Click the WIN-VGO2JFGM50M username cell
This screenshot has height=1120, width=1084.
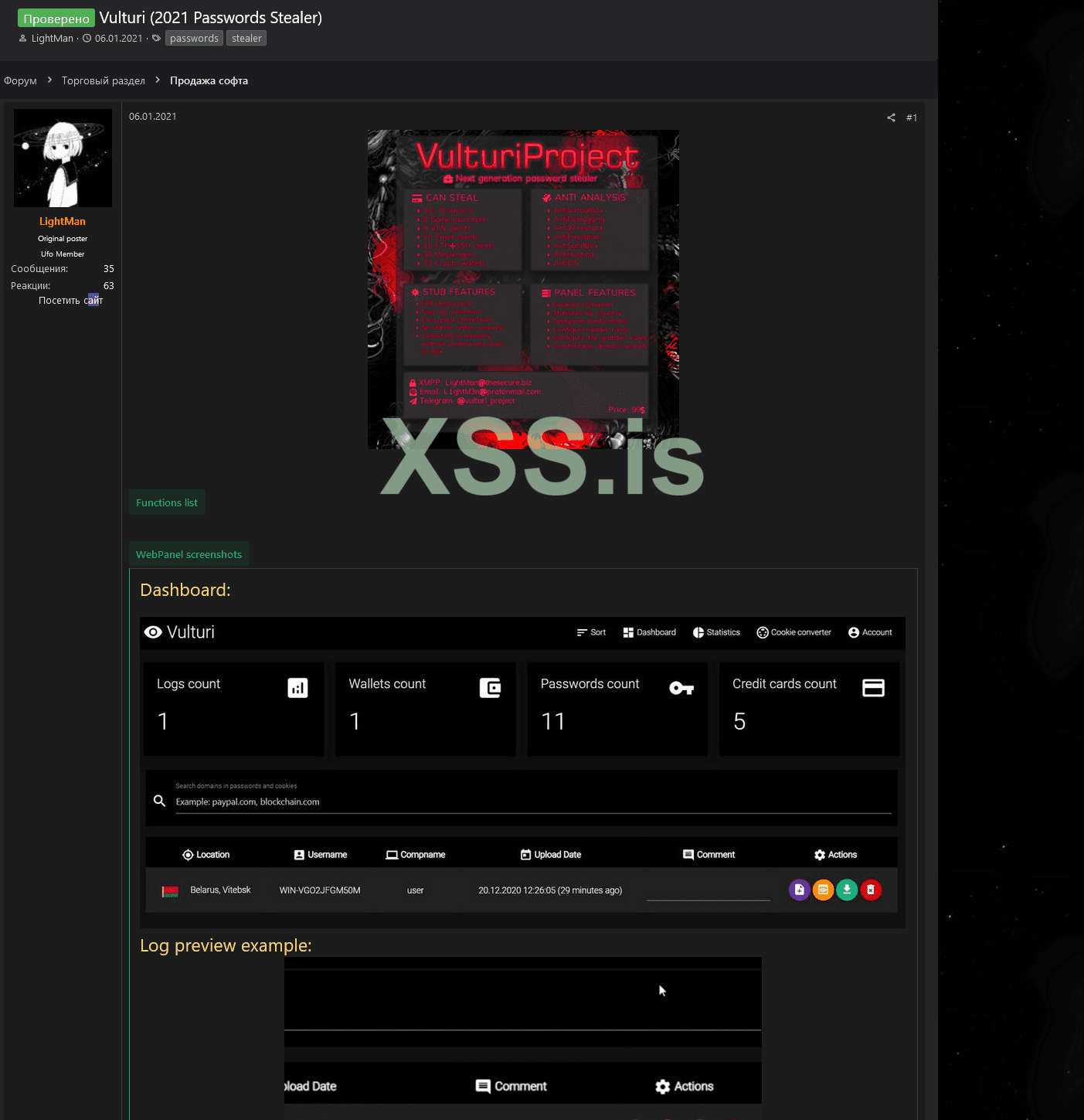tap(320, 890)
